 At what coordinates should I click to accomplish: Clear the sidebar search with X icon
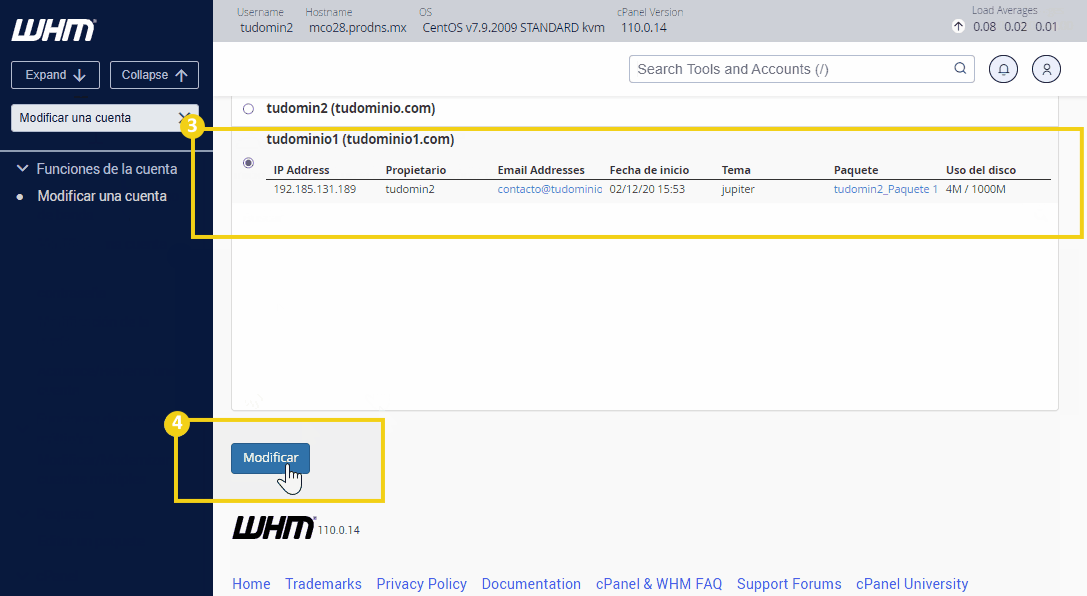(184, 117)
